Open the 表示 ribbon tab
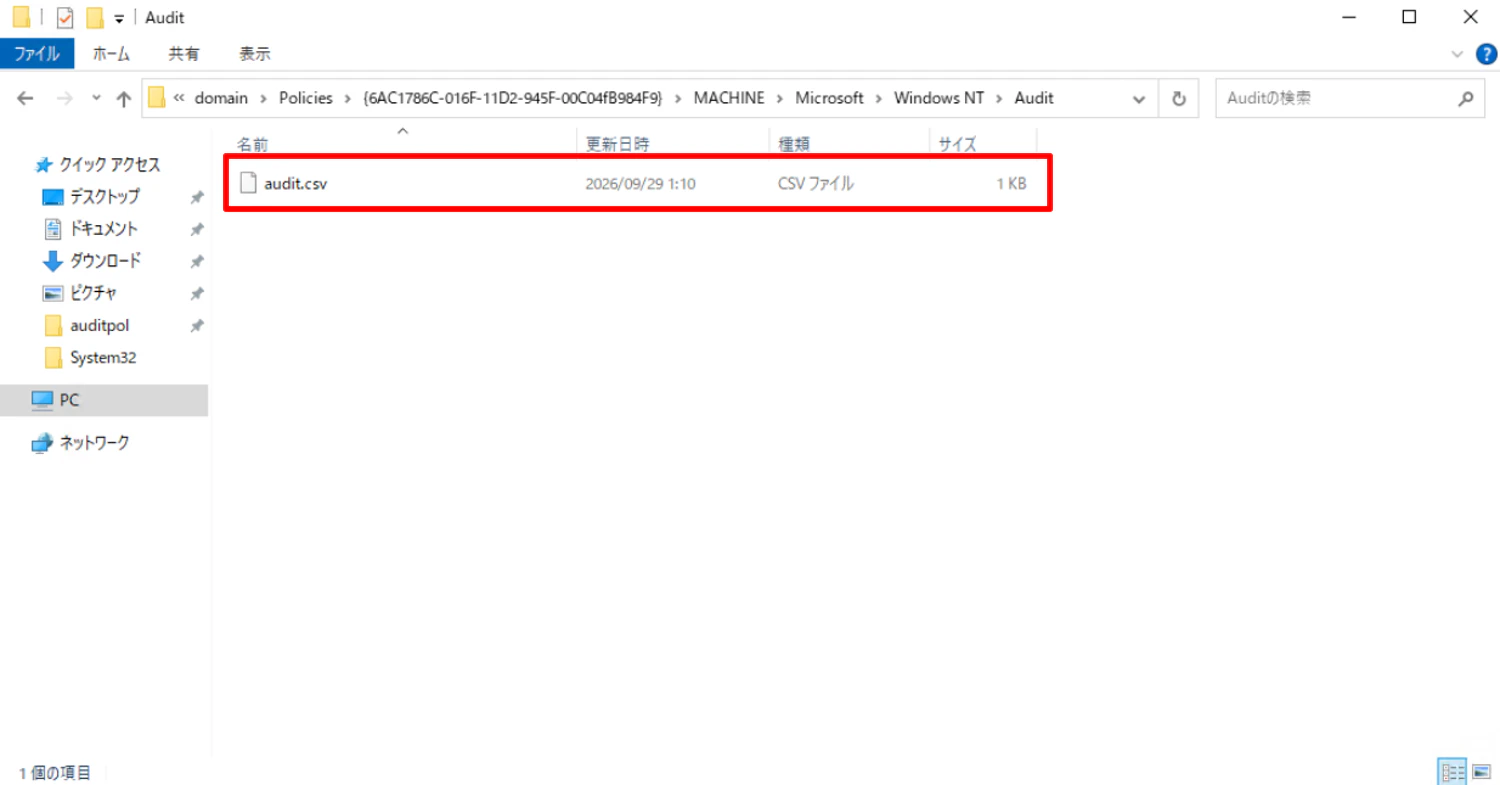 (x=255, y=53)
